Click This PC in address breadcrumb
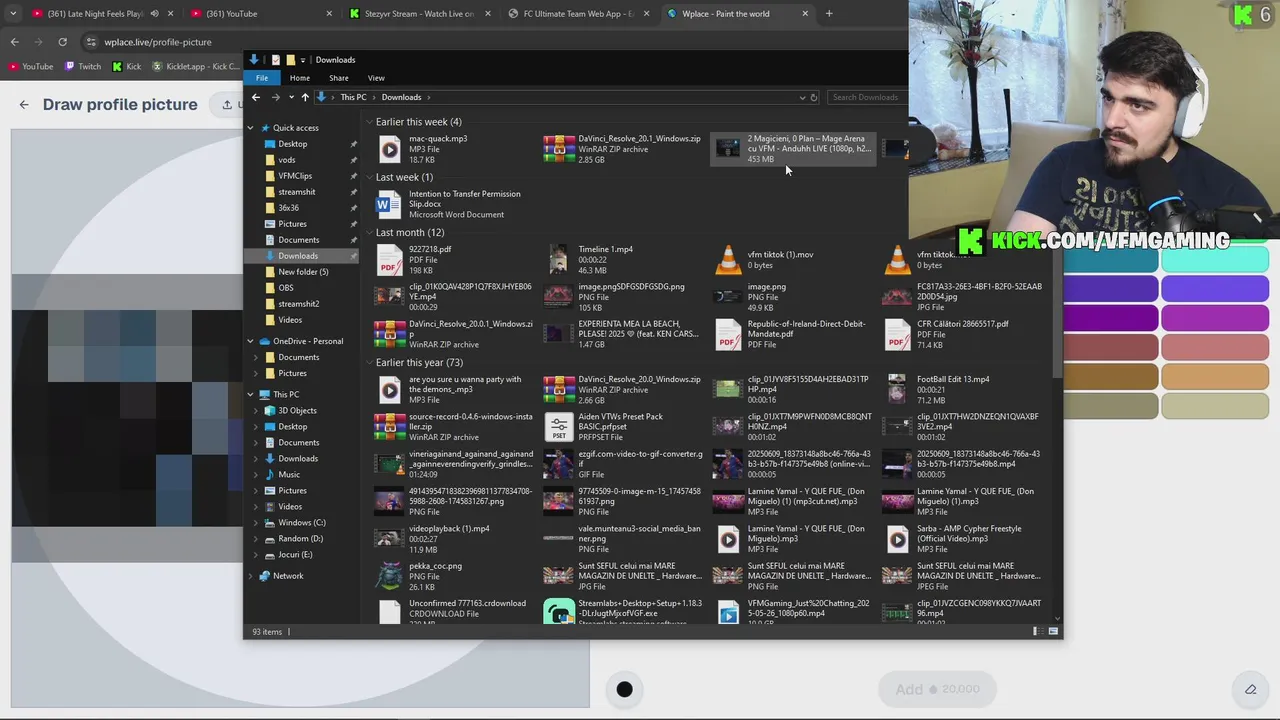The image size is (1280, 720). (x=353, y=97)
